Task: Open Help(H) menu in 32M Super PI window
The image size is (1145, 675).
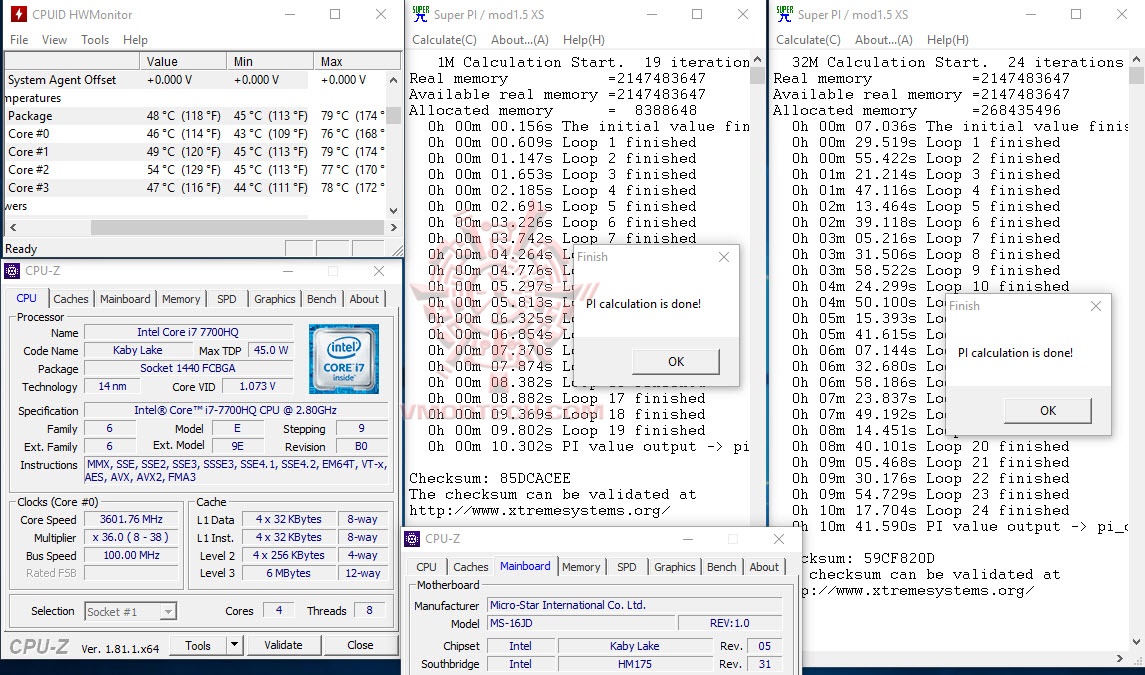Action: click(948, 39)
